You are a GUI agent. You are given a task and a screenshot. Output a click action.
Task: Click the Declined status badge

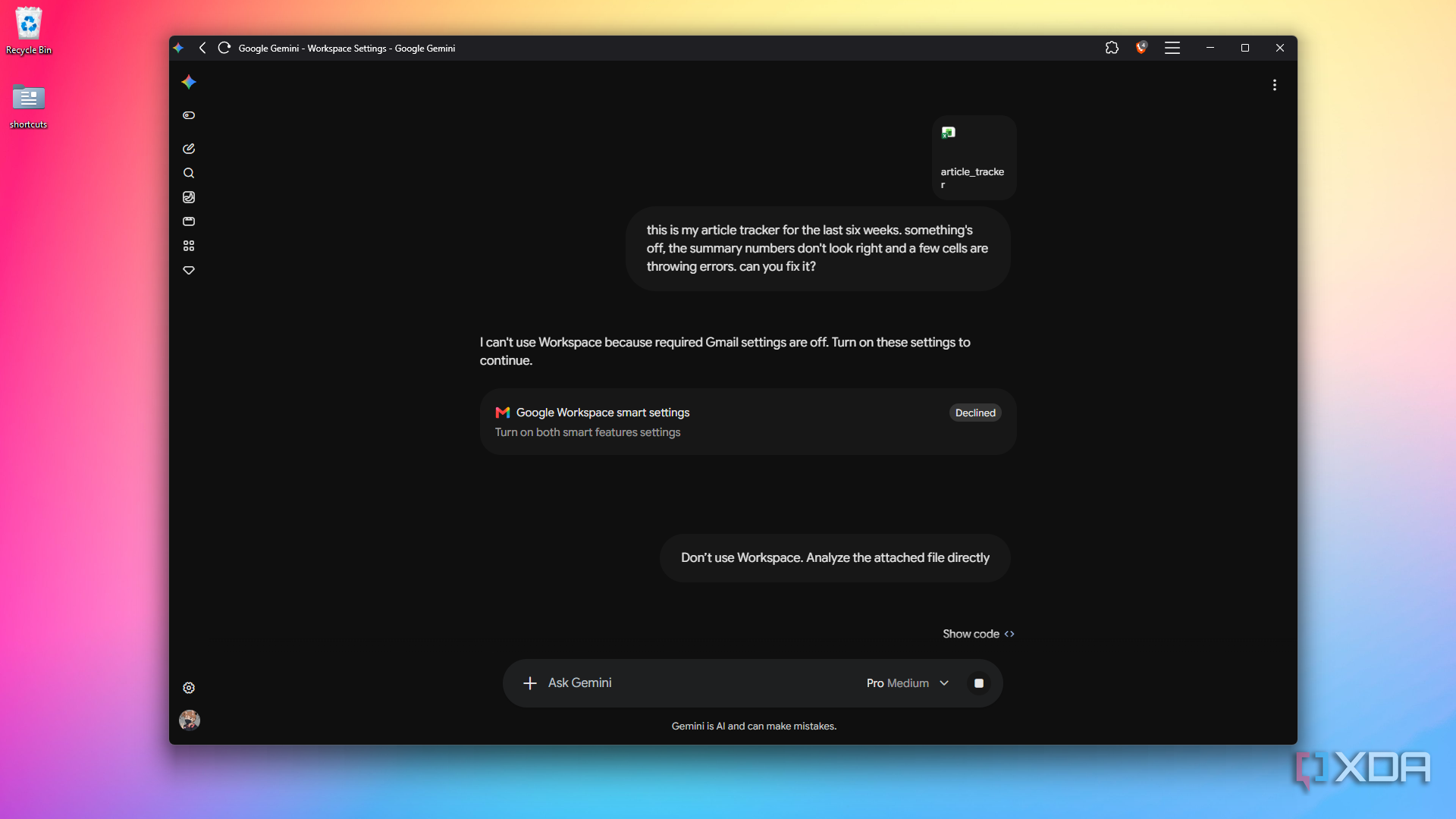[975, 413]
